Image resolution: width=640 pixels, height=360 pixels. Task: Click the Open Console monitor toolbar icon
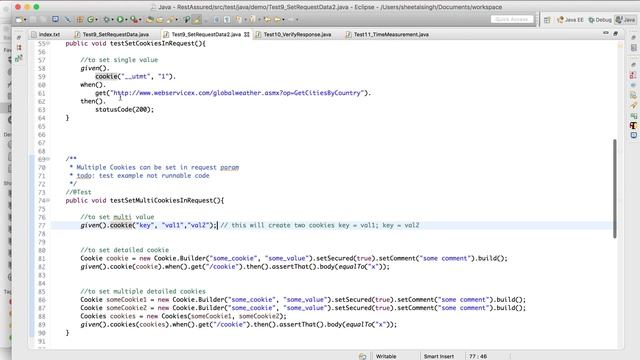tap(55, 19)
